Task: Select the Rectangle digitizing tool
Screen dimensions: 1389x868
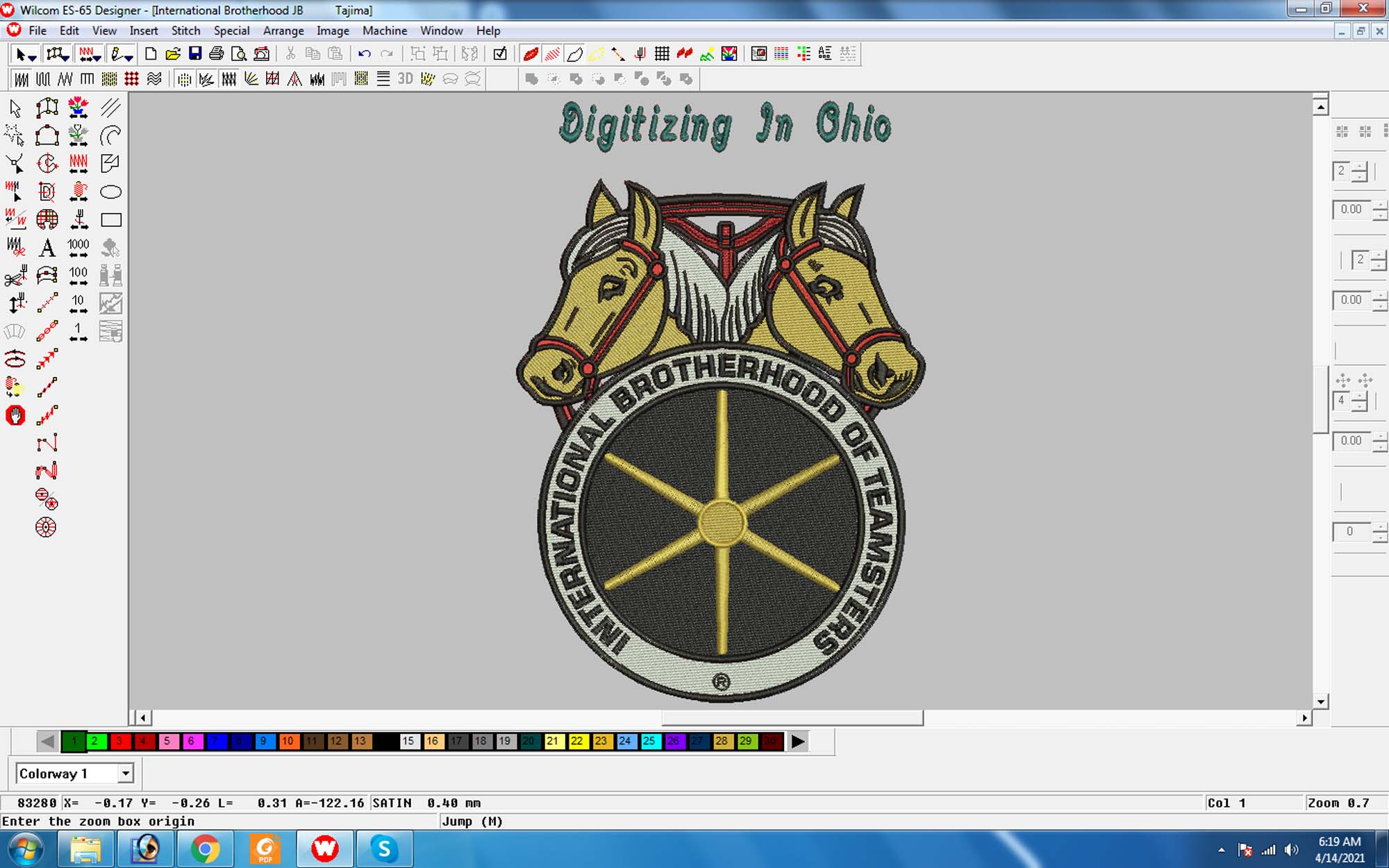Action: point(111,220)
